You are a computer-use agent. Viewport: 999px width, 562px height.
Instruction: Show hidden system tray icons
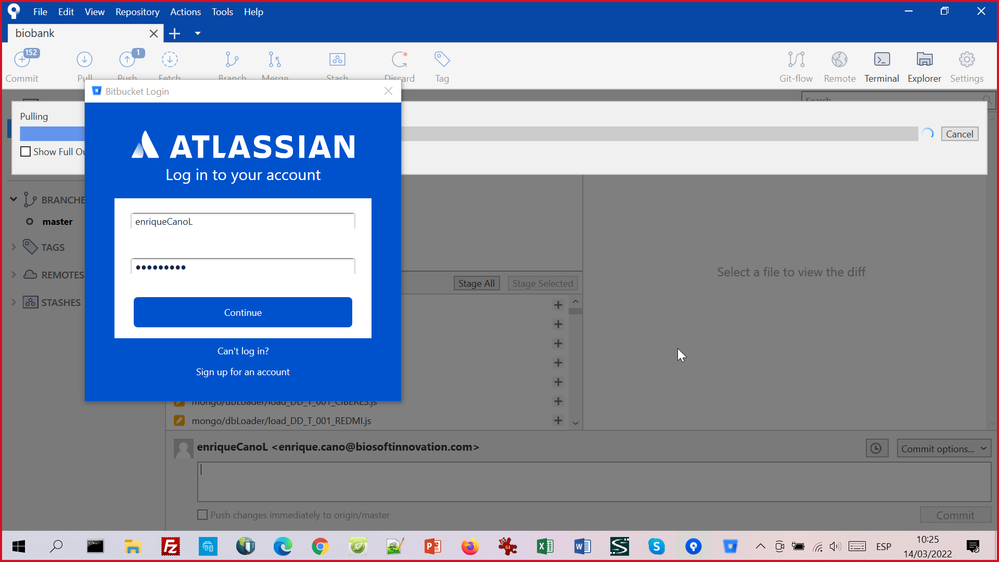pos(760,546)
